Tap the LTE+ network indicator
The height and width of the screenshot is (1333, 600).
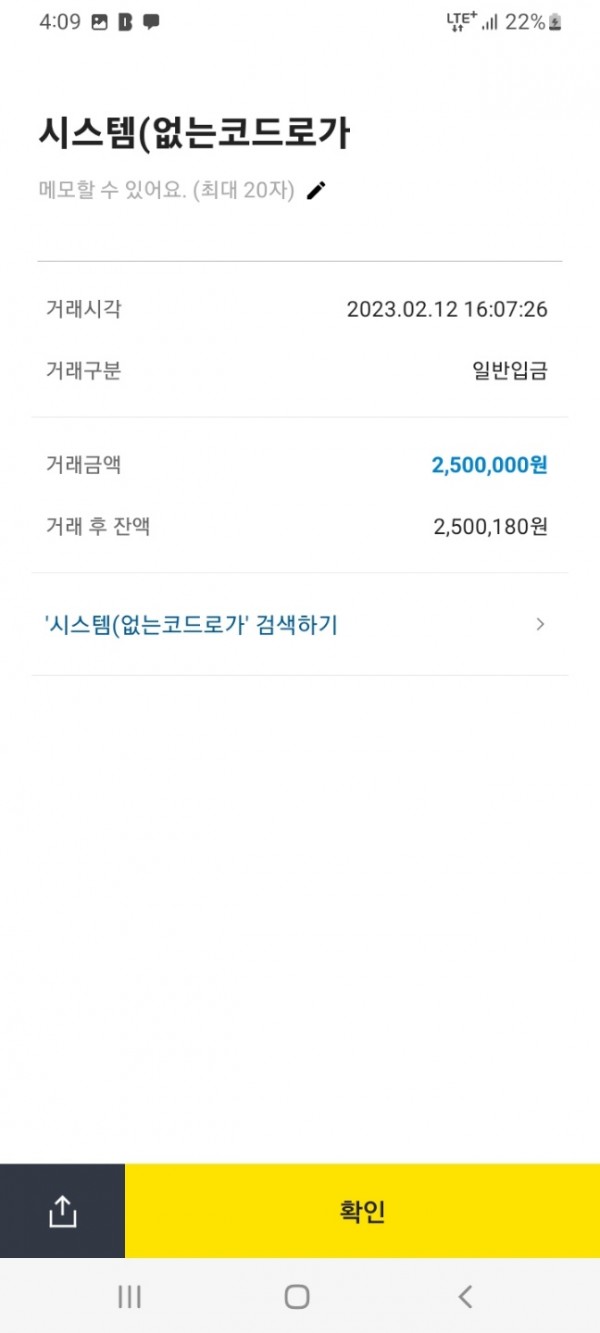[x=460, y=22]
